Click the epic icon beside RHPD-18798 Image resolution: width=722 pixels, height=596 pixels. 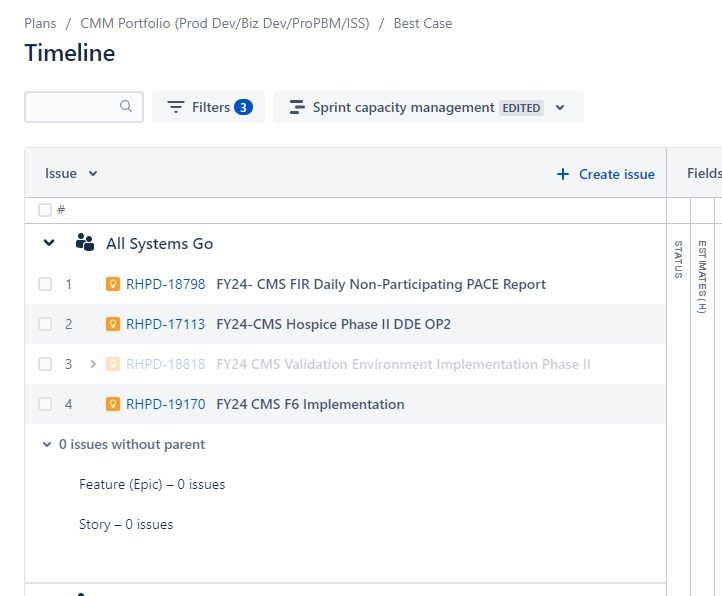(113, 284)
